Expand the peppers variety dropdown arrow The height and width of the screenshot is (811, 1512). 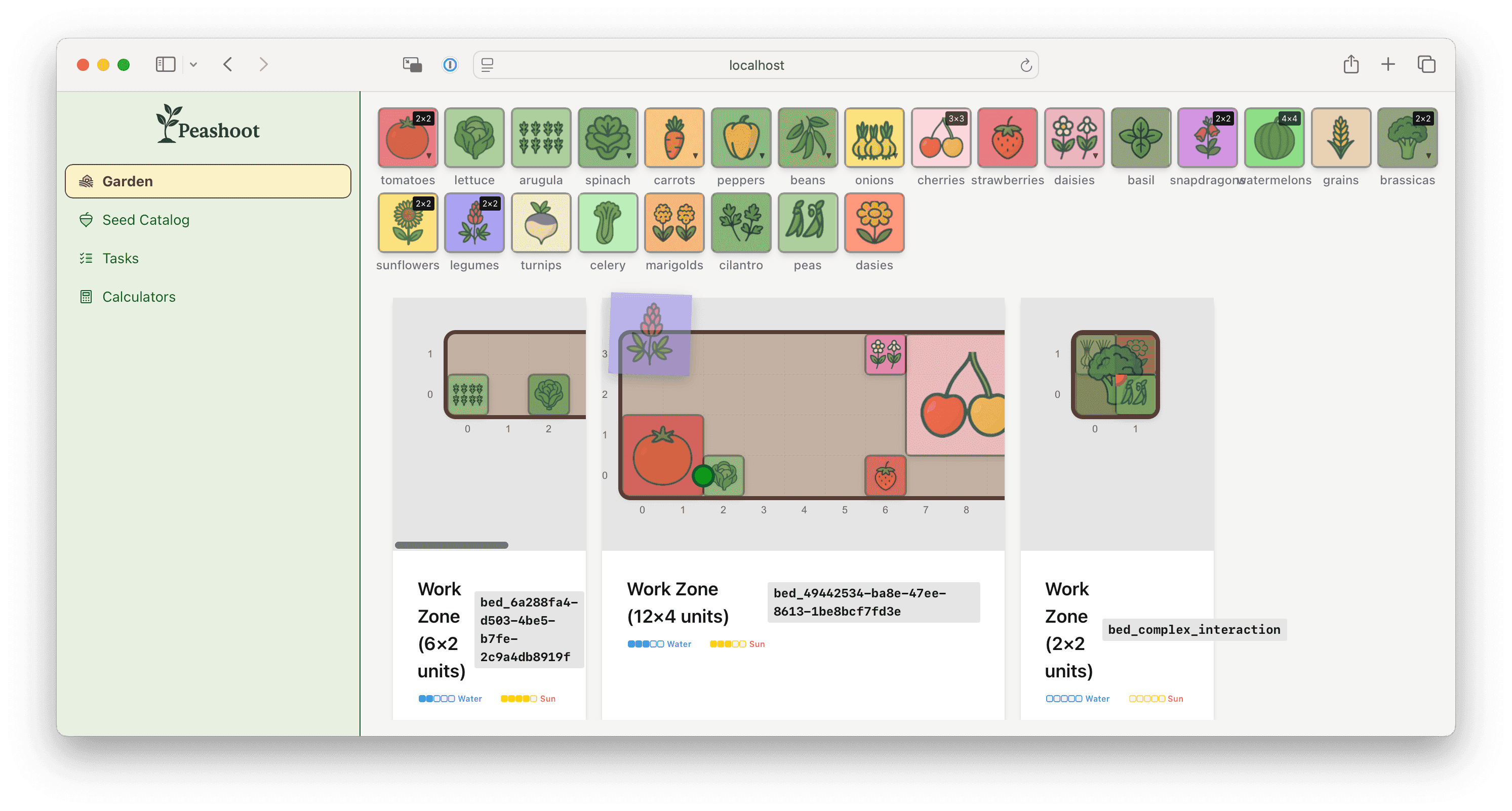[x=763, y=156]
